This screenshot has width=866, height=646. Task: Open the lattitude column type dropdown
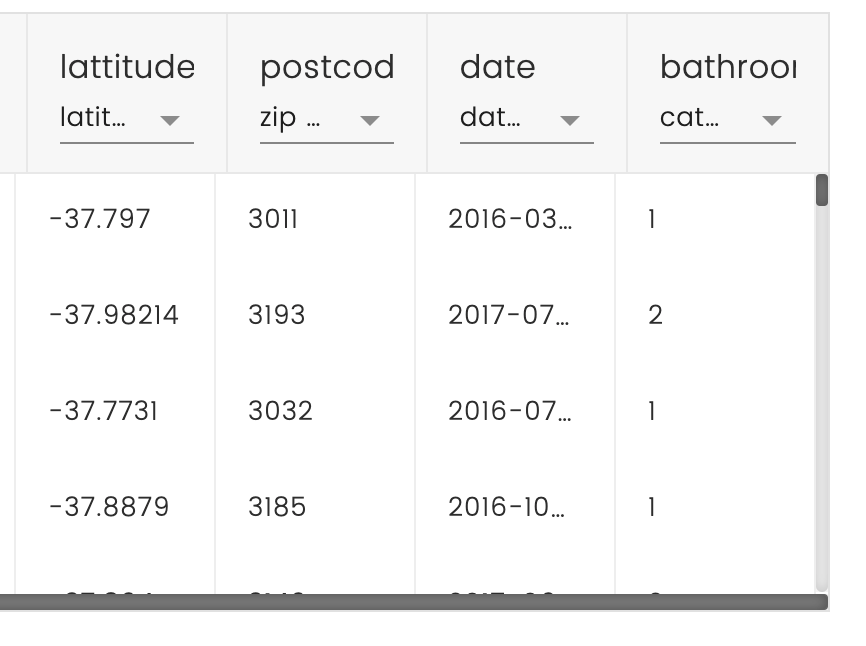170,120
